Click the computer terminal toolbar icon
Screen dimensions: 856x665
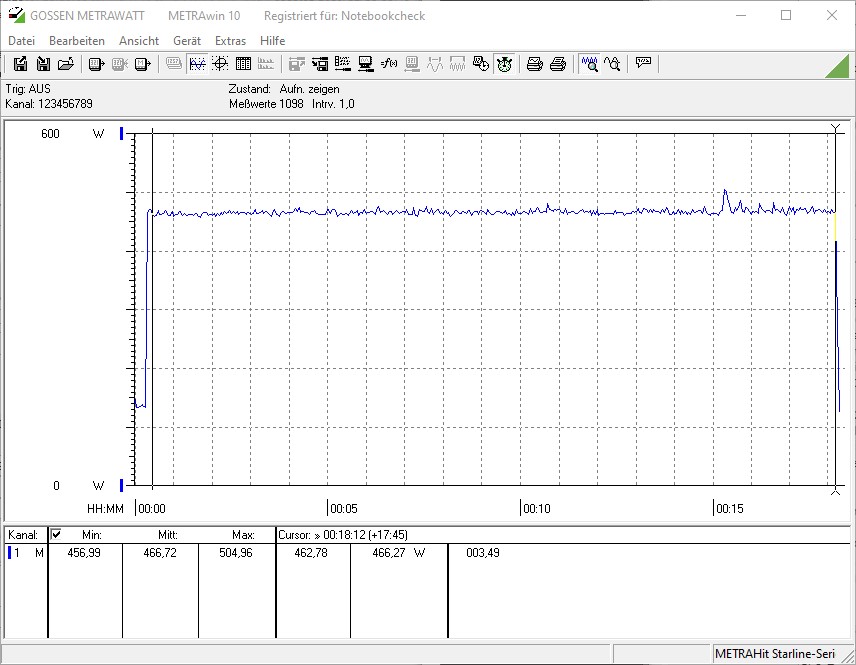365,64
